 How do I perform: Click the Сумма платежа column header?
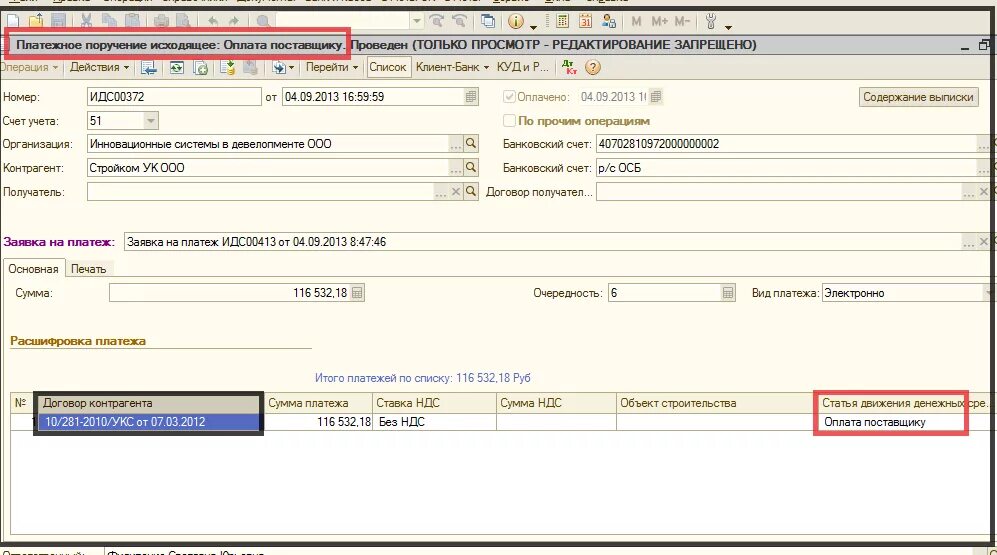coord(318,403)
